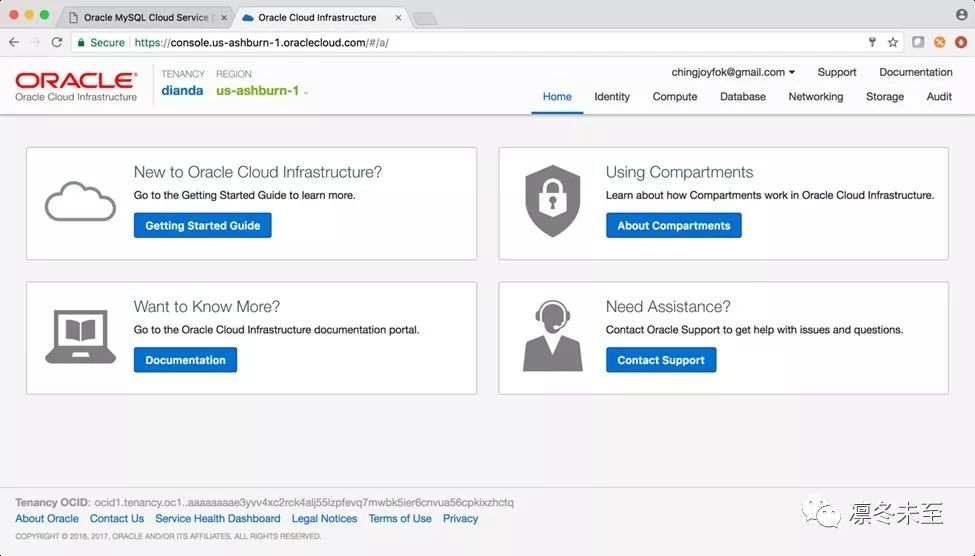Switch to Oracle MySQL Cloud Service tab
Viewport: 975px width, 556px height.
(x=146, y=17)
